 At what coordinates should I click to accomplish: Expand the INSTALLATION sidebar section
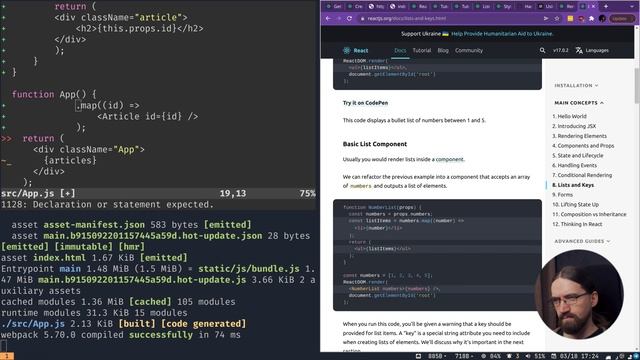click(x=576, y=86)
